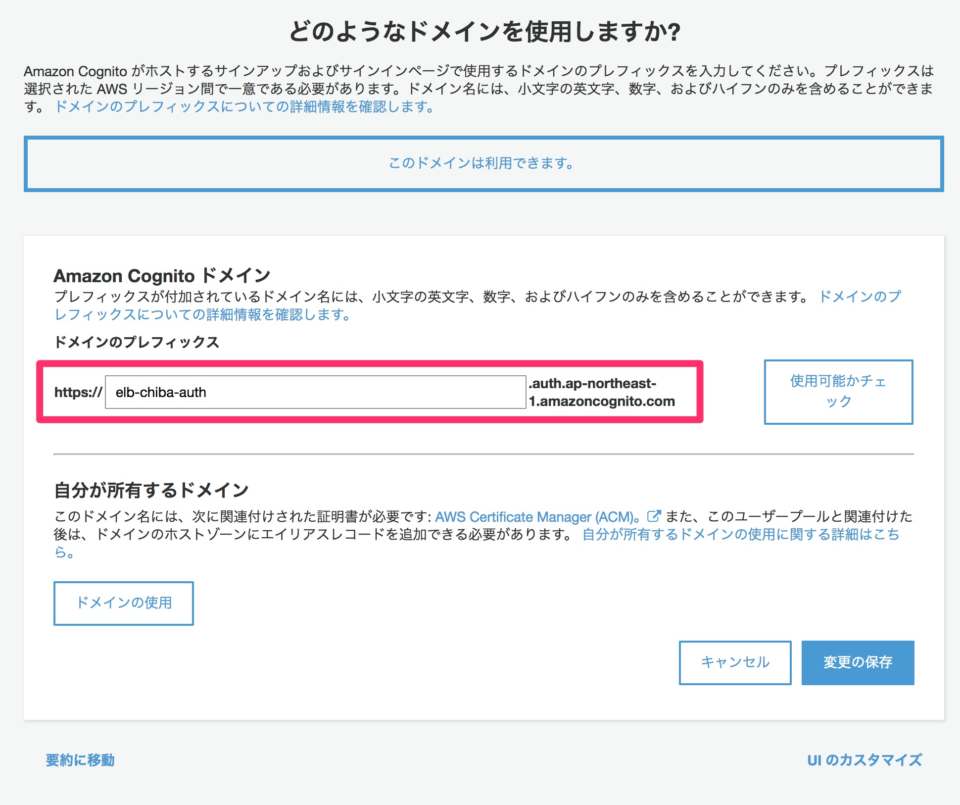This screenshot has width=960, height=805.
Task: Click the ドメインの使用 button
Action: pos(124,603)
